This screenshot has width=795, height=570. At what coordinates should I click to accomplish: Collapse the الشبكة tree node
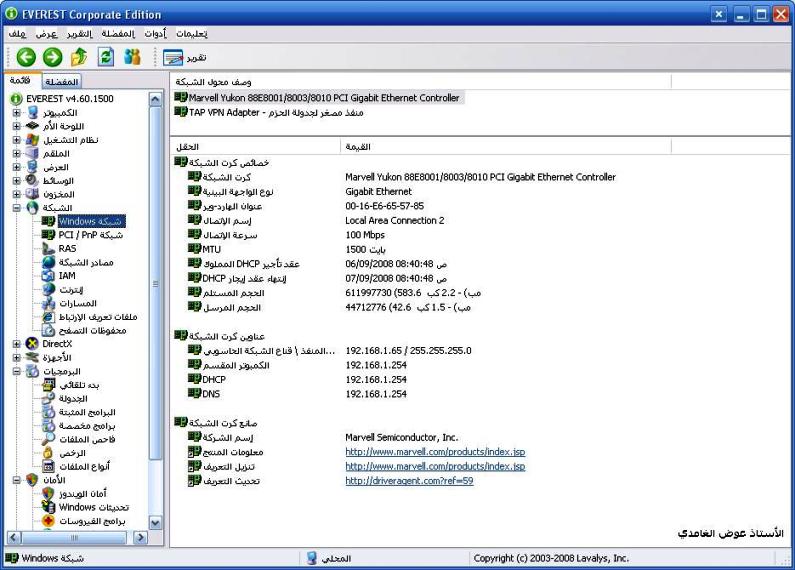pos(17,208)
